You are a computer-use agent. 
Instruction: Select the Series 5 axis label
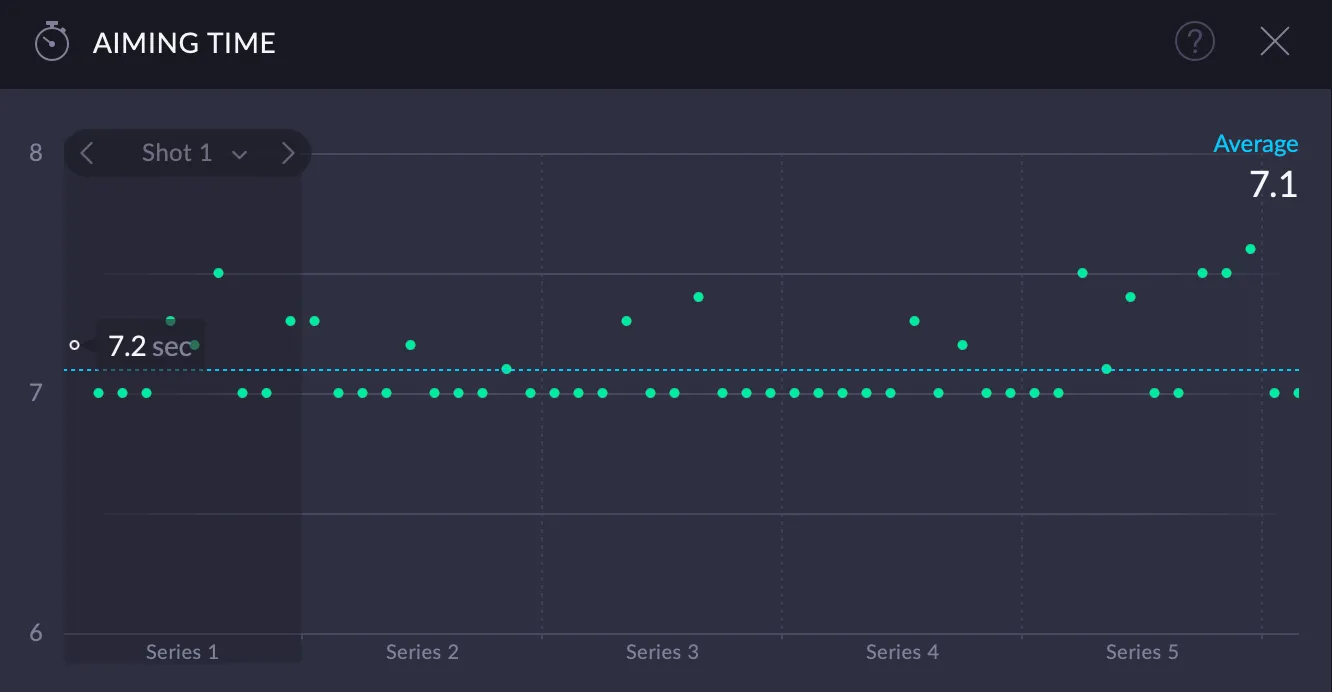1141,651
